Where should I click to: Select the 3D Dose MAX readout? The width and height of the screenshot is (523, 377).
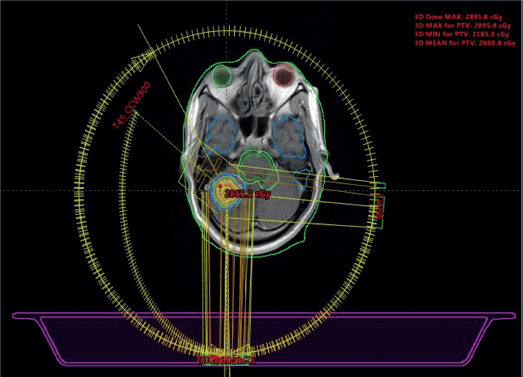[458, 17]
